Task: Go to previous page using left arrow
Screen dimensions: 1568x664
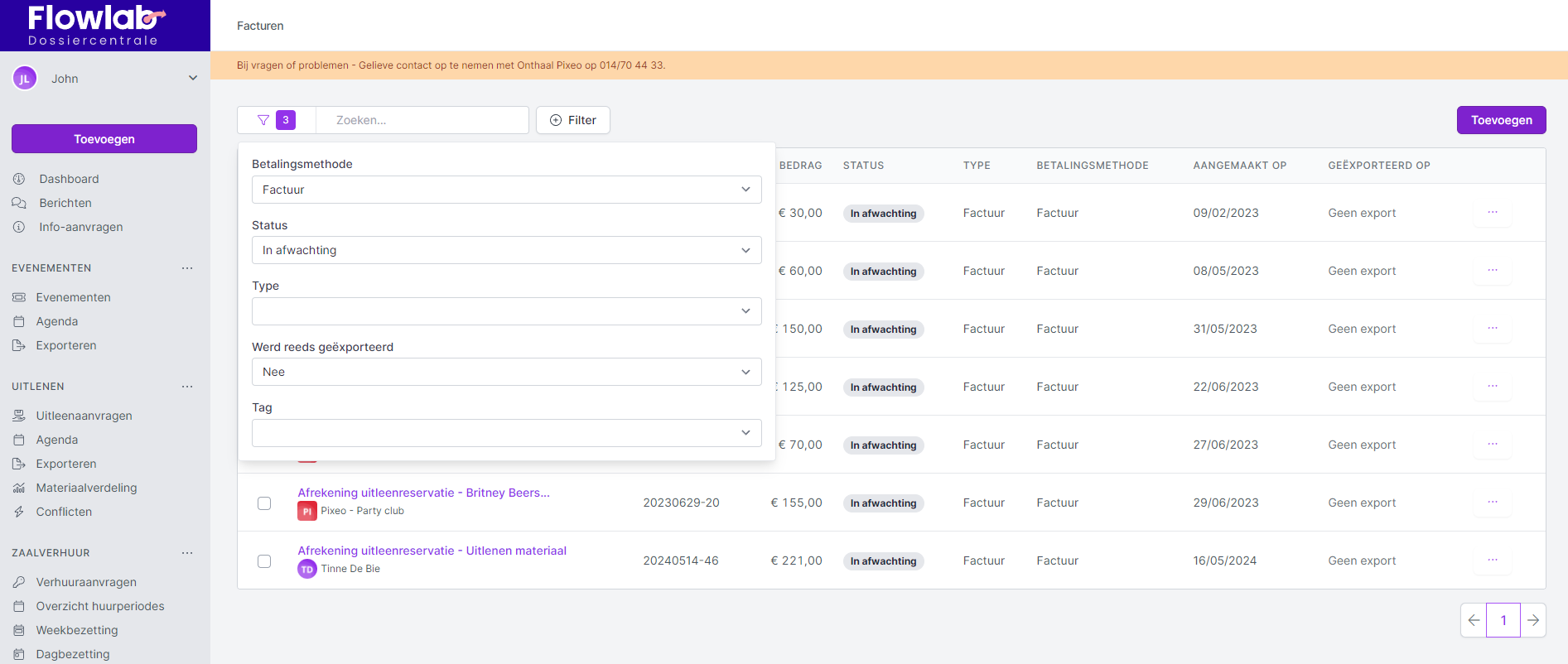Action: 1474,620
